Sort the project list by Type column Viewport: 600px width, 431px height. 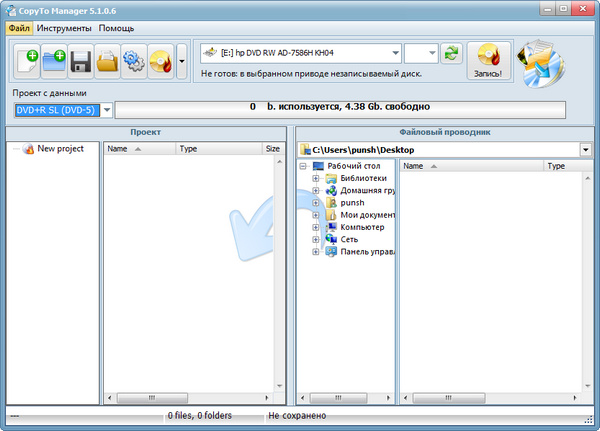tap(188, 149)
